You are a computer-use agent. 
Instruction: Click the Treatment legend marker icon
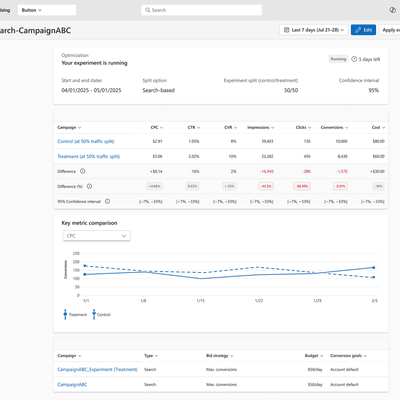(x=65, y=314)
